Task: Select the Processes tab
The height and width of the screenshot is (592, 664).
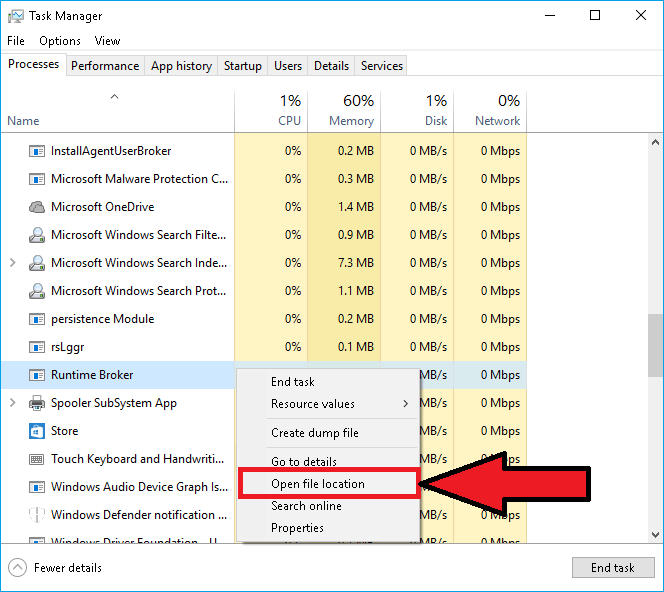Action: point(33,64)
